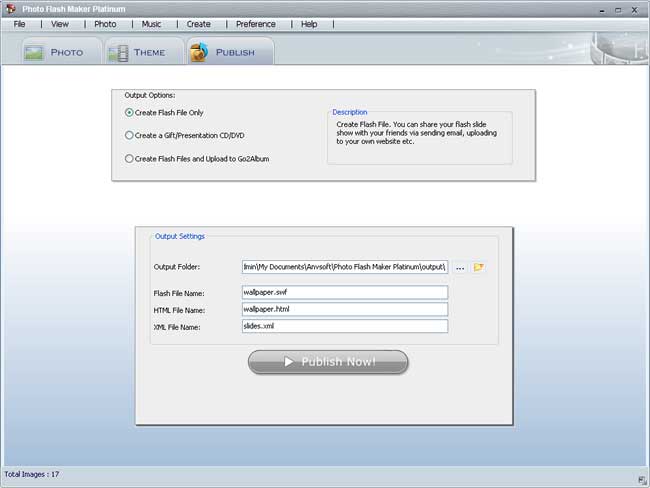Image resolution: width=650 pixels, height=488 pixels.
Task: Click the Publish Now! button
Action: 328,362
